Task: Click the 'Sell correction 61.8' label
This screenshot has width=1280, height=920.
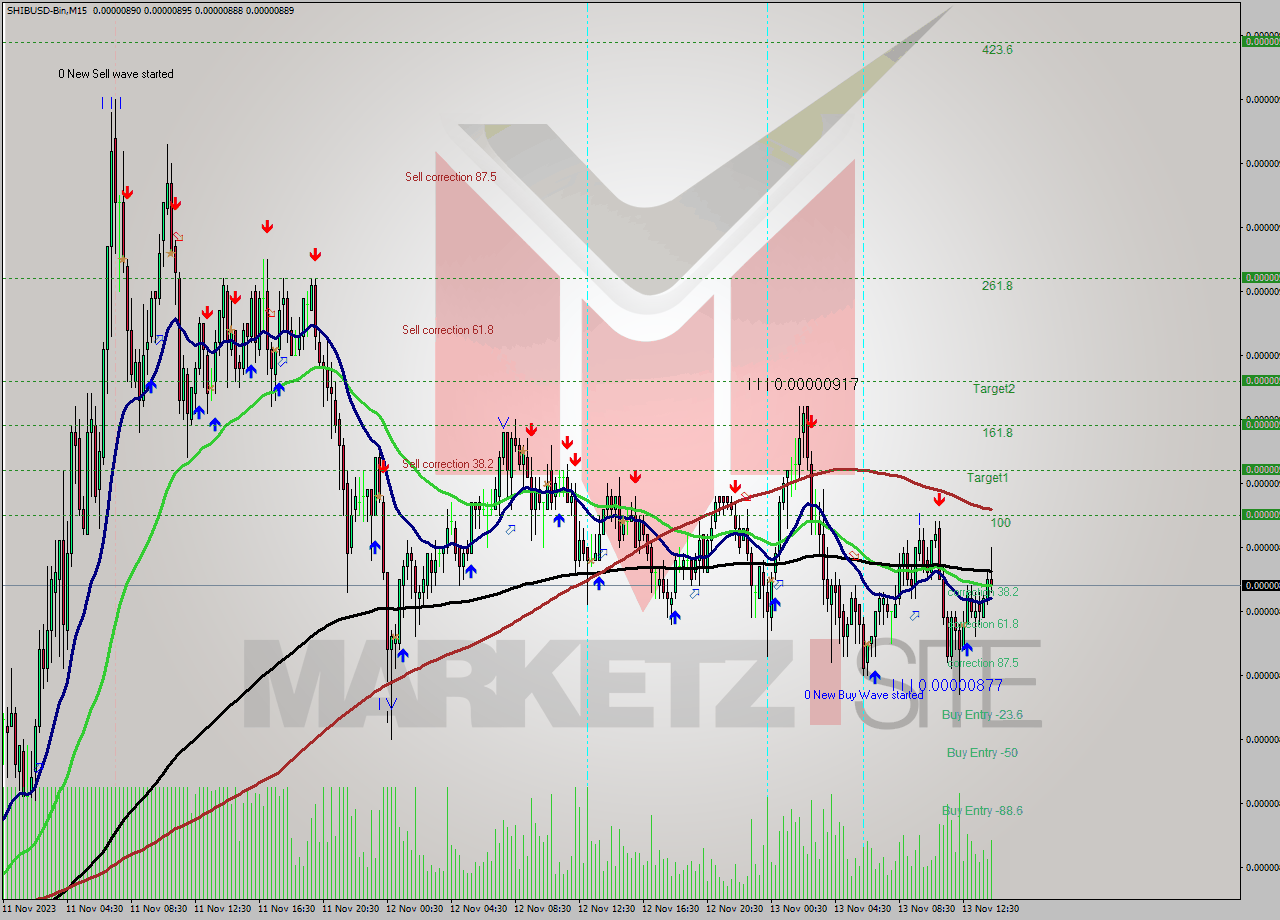Action: point(448,330)
